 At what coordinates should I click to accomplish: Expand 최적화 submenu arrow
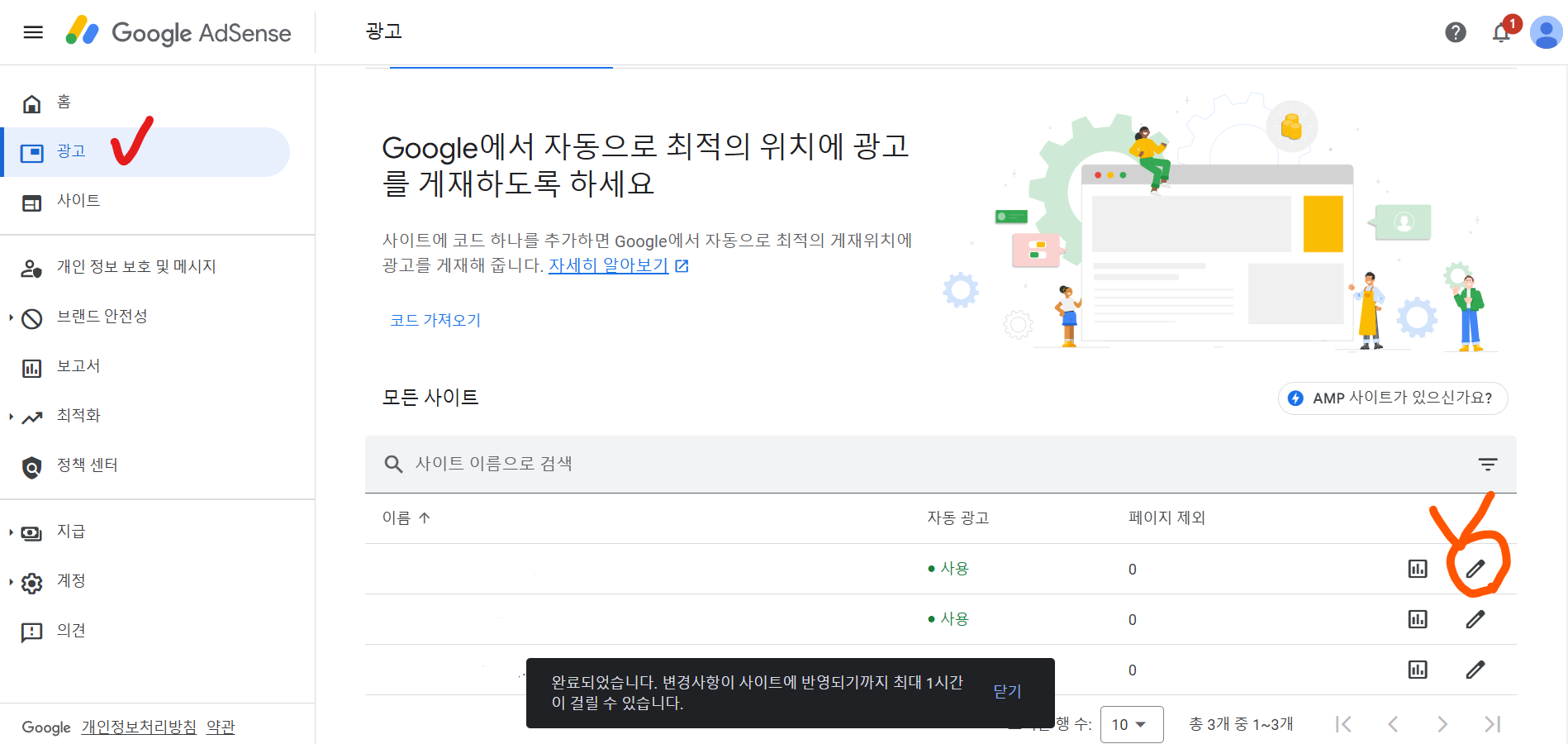click(11, 417)
